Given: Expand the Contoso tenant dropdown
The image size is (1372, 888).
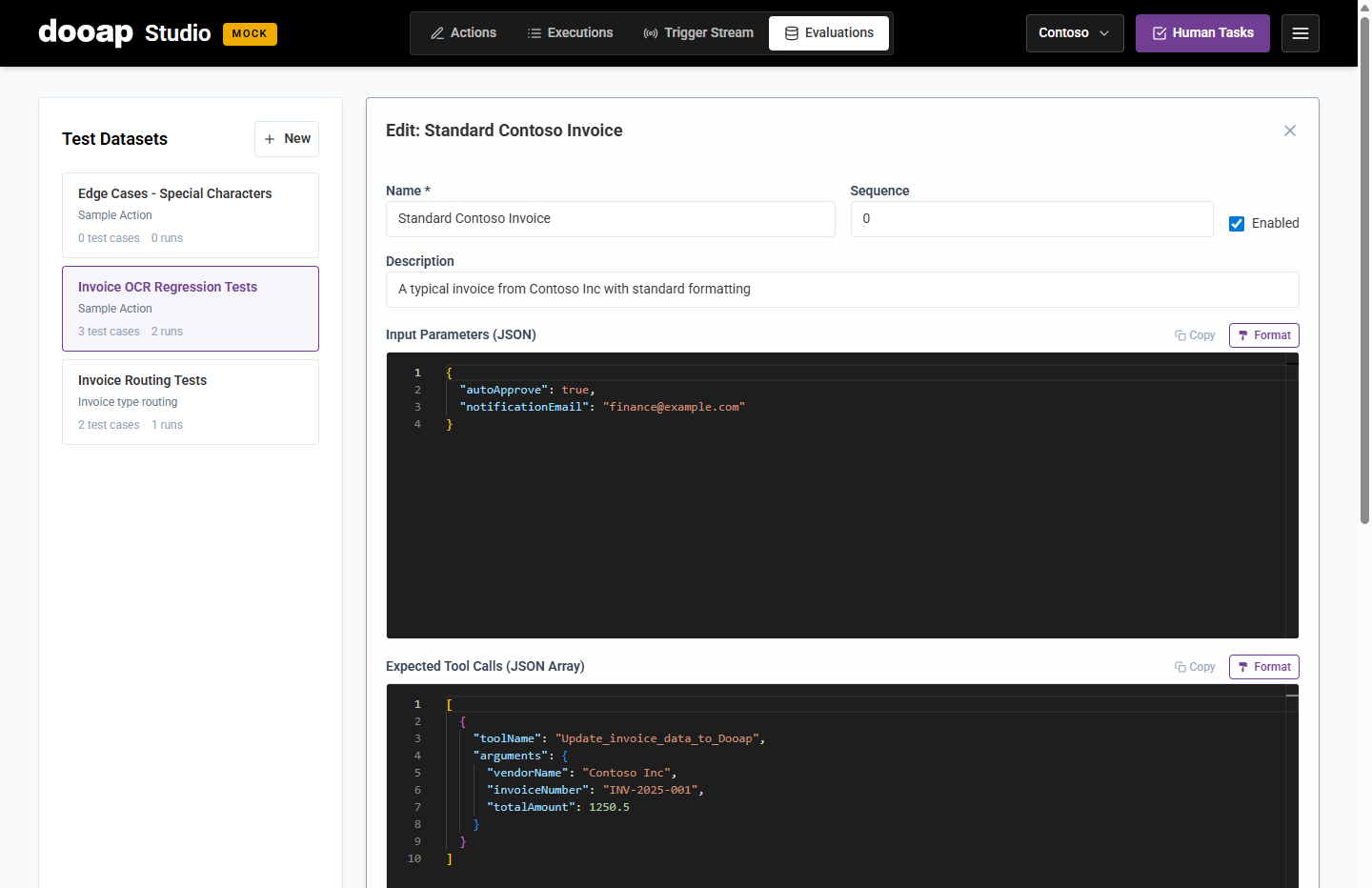Looking at the screenshot, I should click(x=1075, y=33).
